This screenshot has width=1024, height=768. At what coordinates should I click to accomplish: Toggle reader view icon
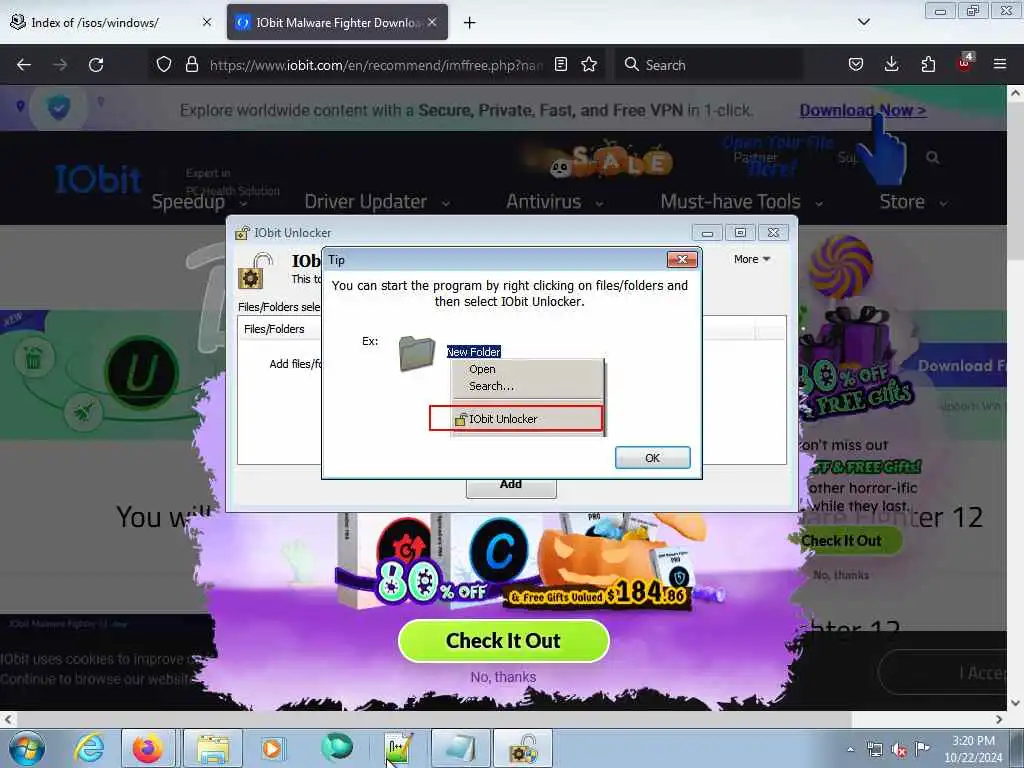560,64
